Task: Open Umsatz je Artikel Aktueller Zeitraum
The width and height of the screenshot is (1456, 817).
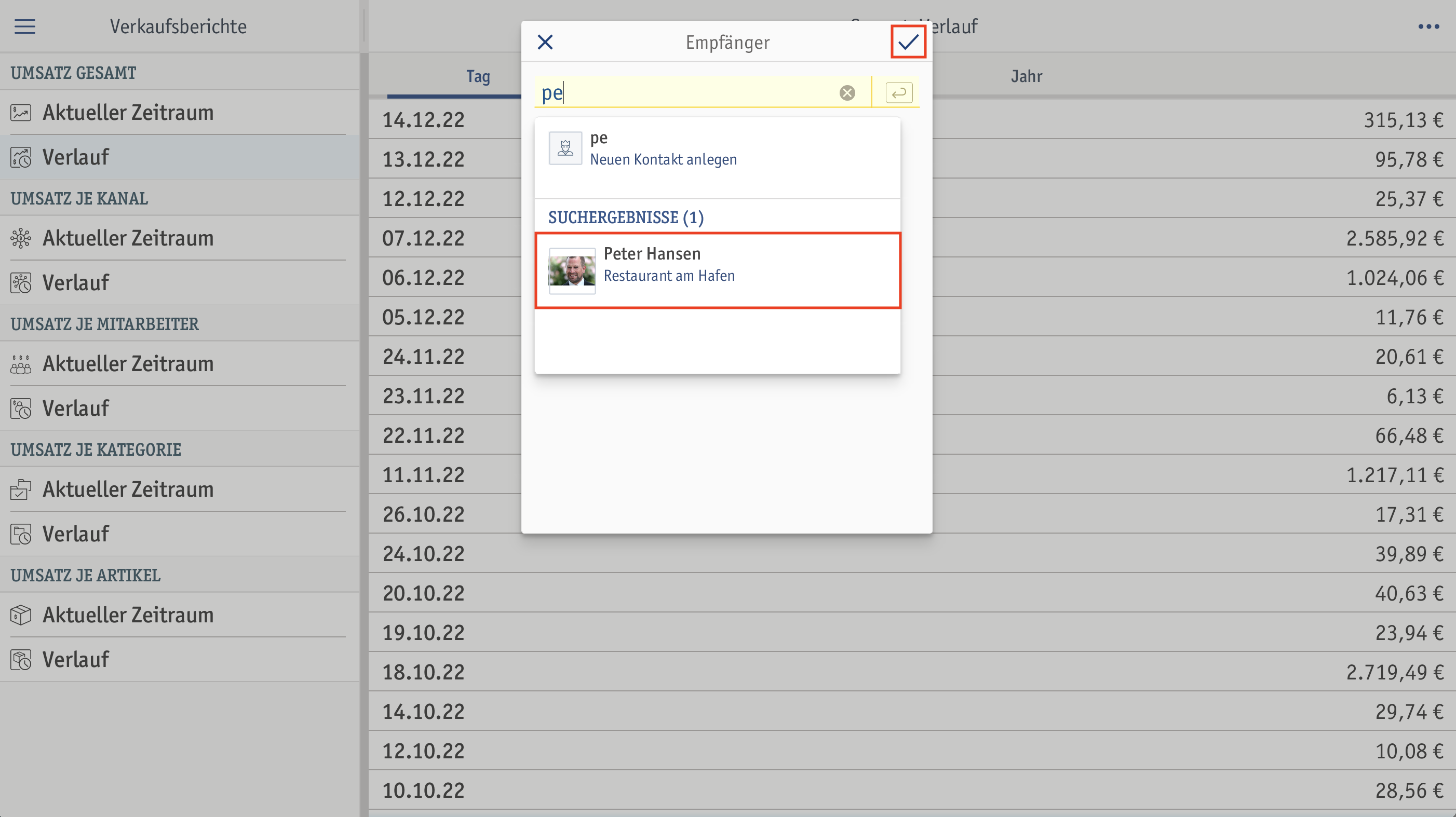Action: point(179,614)
